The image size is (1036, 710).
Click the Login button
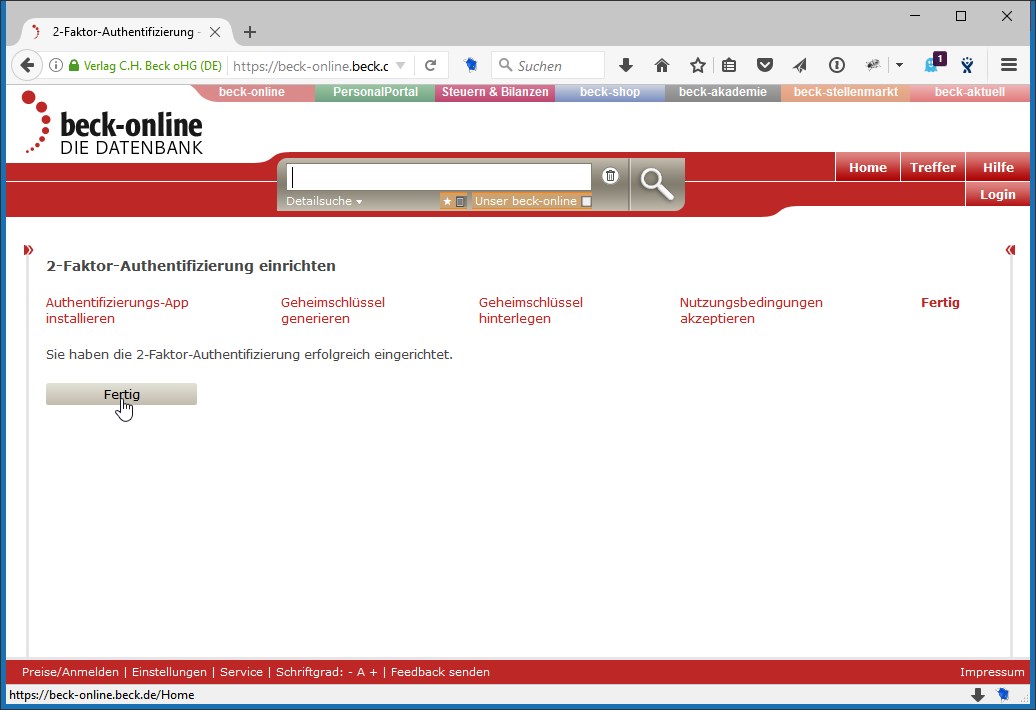click(x=998, y=194)
